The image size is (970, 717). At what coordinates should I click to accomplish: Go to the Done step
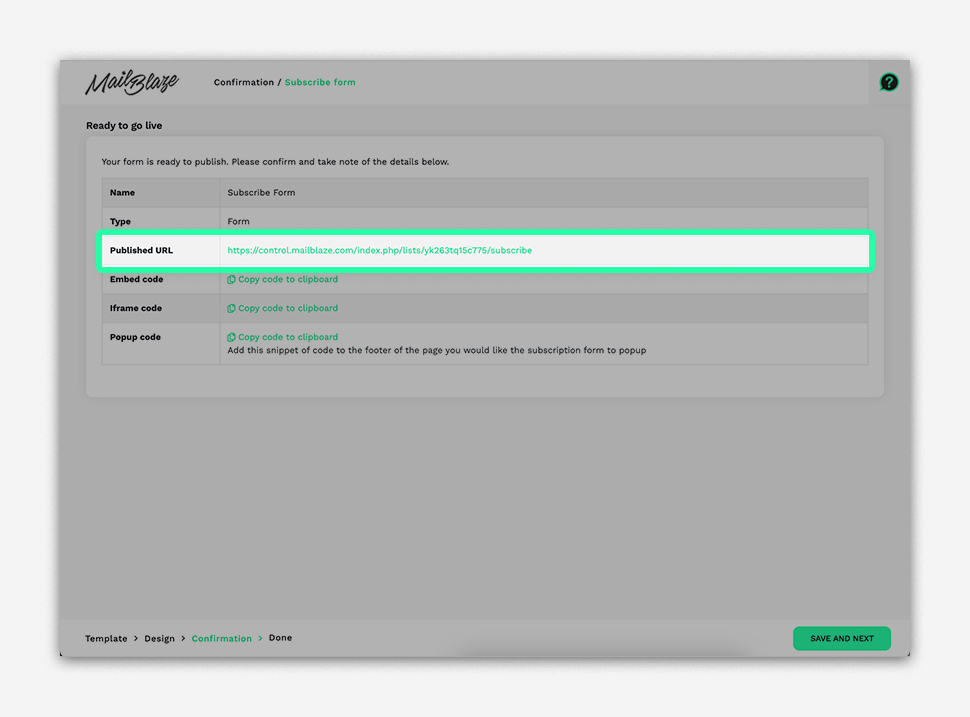(x=280, y=638)
